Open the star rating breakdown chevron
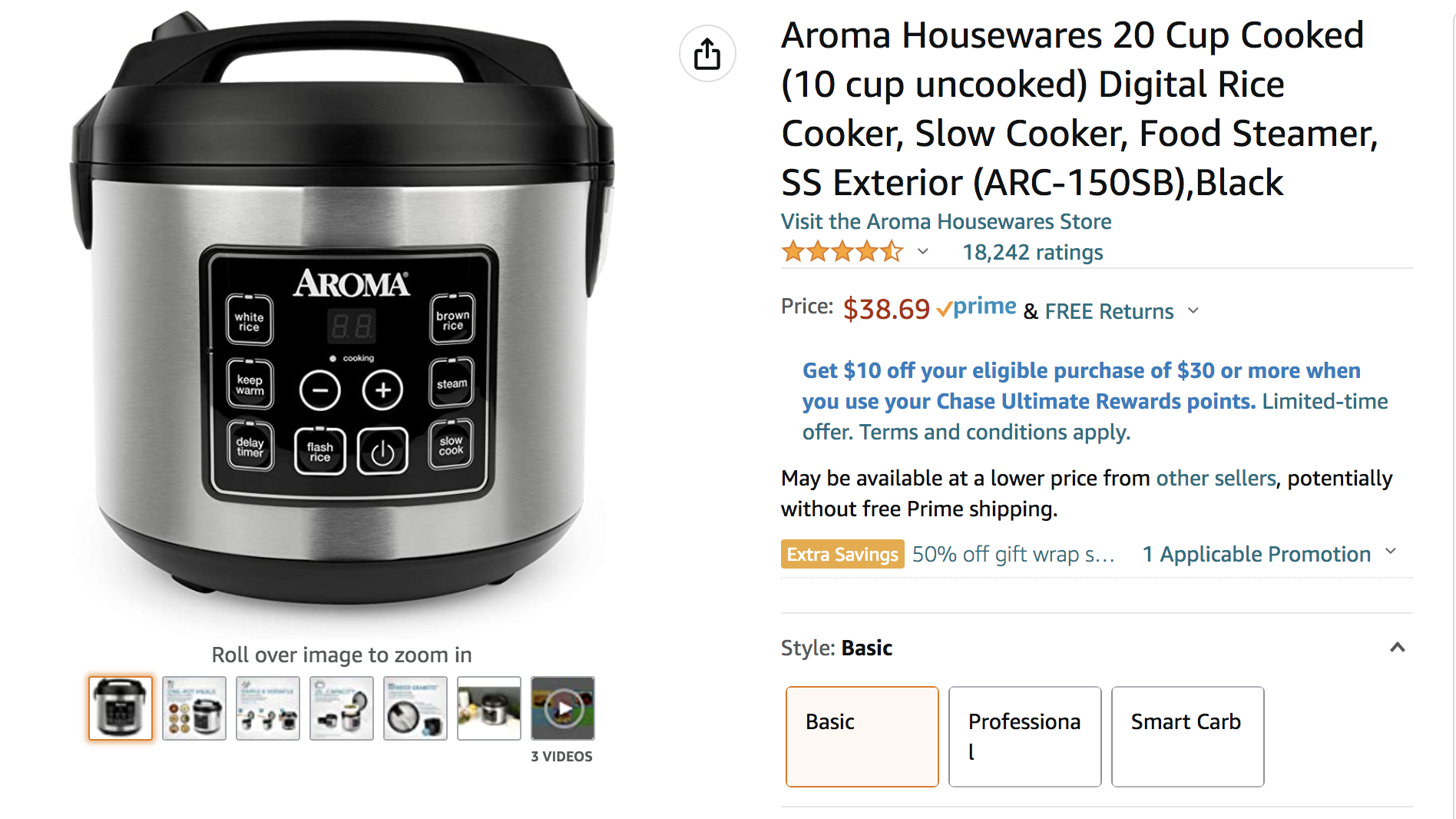The width and height of the screenshot is (1456, 819). coord(923,251)
